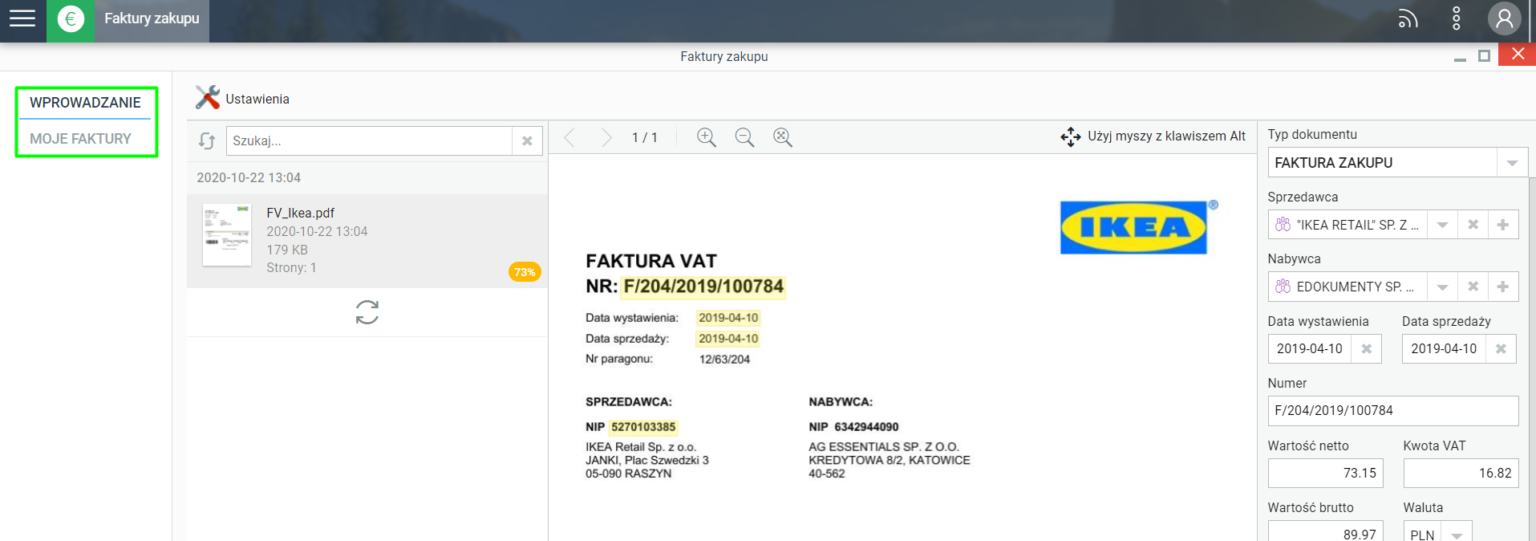Click the Wartość netto field

1326,473
